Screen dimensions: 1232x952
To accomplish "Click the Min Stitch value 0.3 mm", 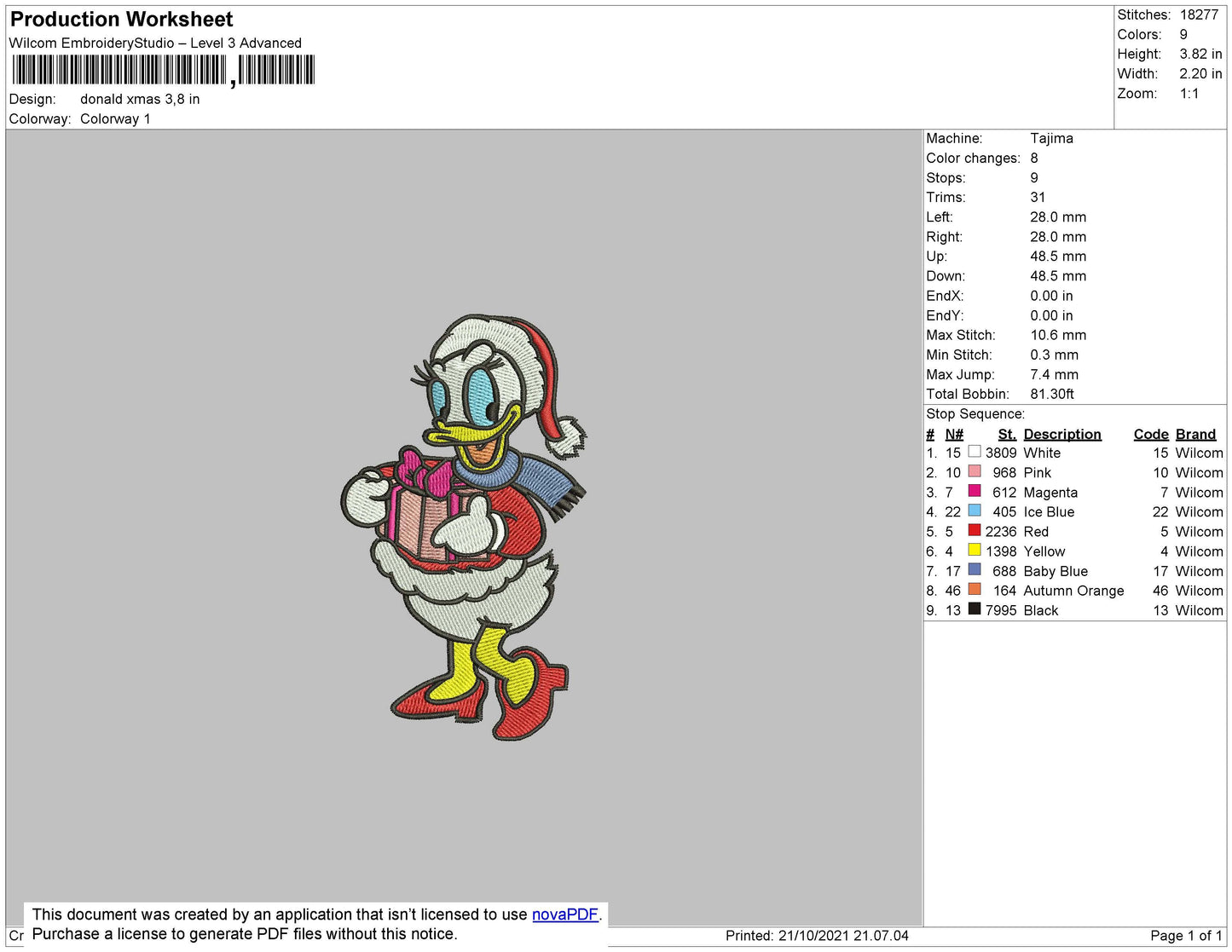I will [1054, 355].
